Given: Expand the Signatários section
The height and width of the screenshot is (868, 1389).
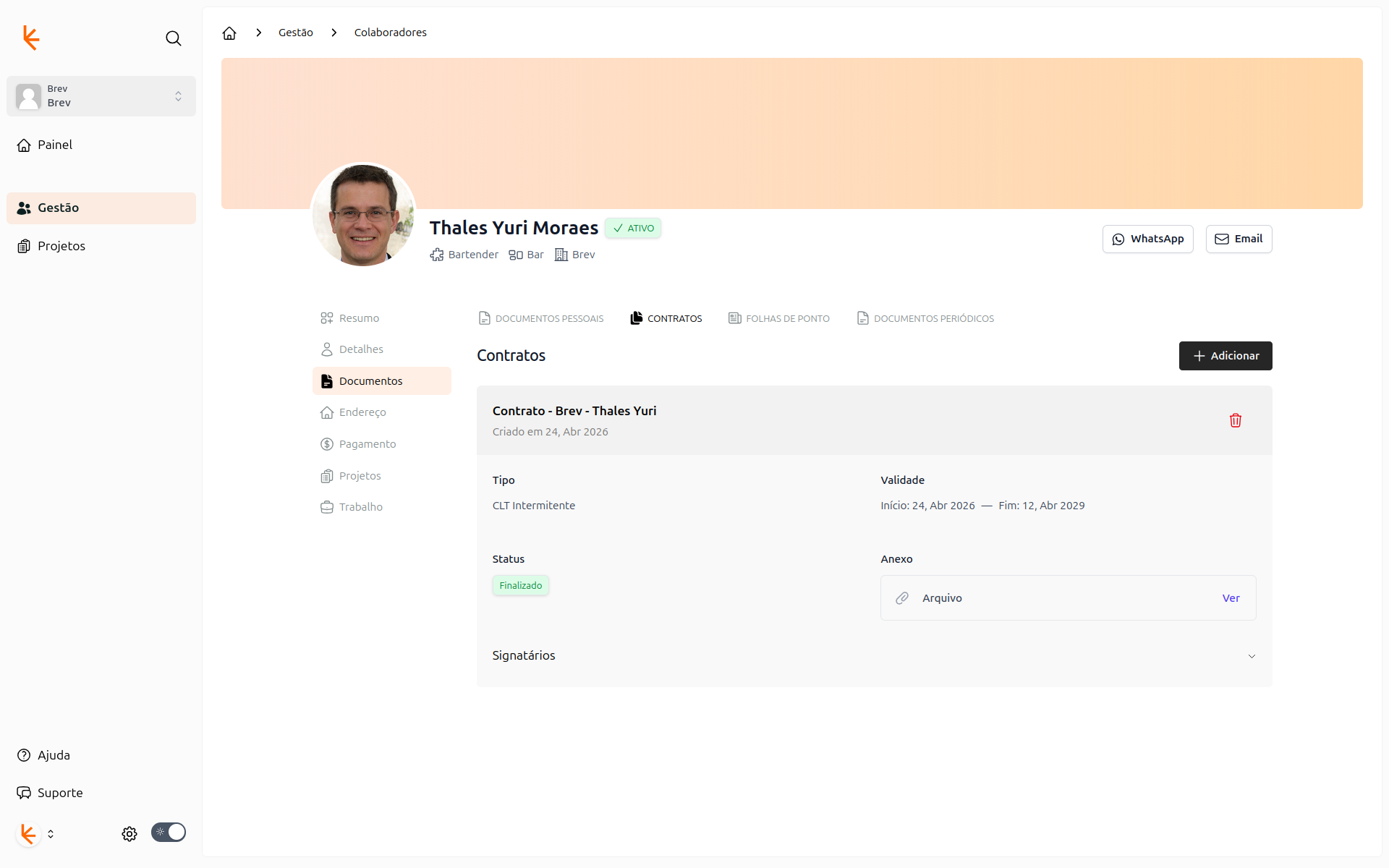Looking at the screenshot, I should pos(1252,656).
